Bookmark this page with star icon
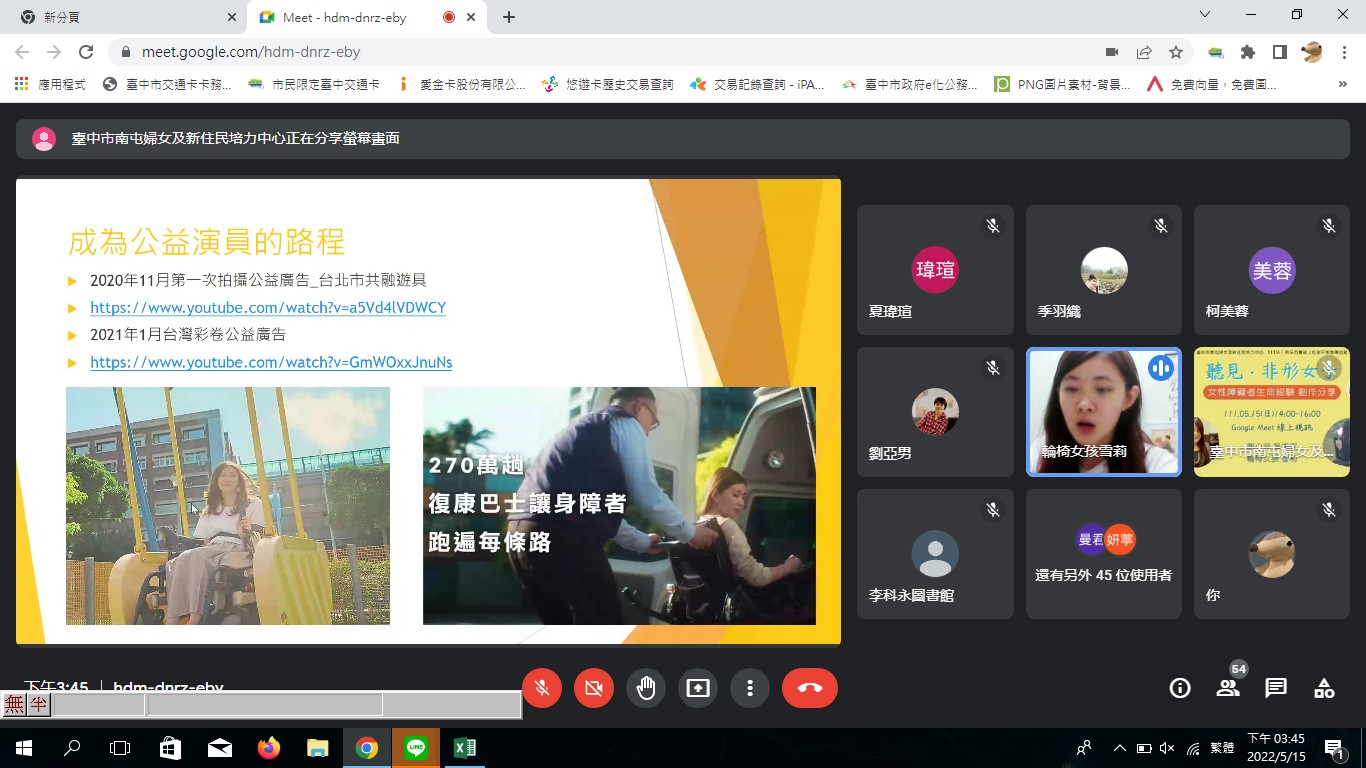The width and height of the screenshot is (1366, 768). [1176, 52]
